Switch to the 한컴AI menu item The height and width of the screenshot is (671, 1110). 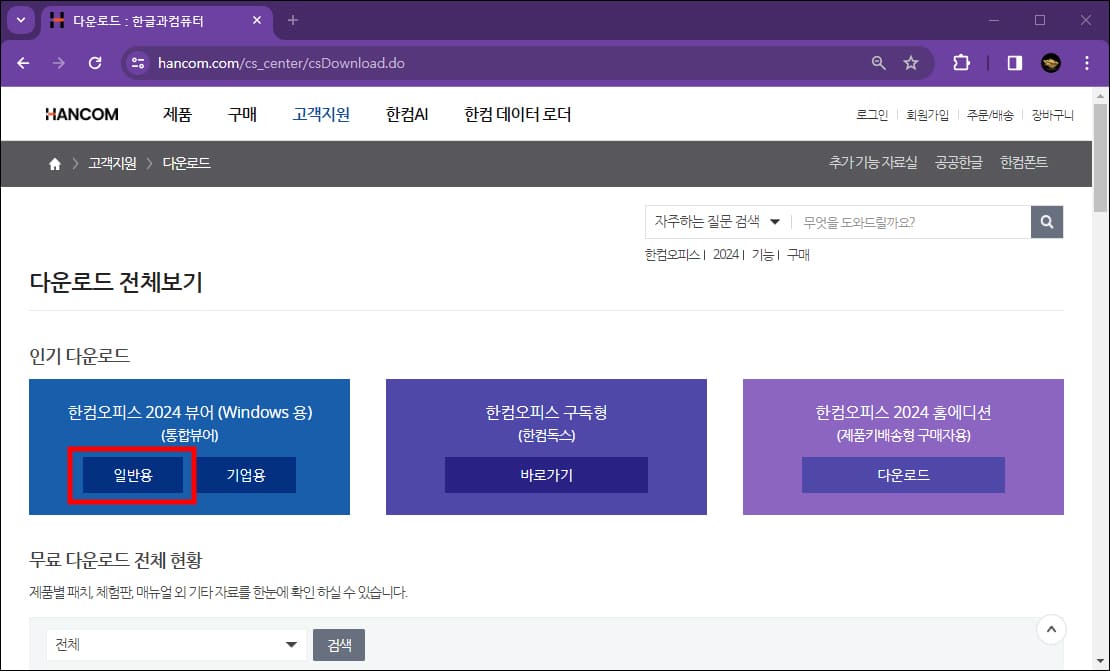406,113
